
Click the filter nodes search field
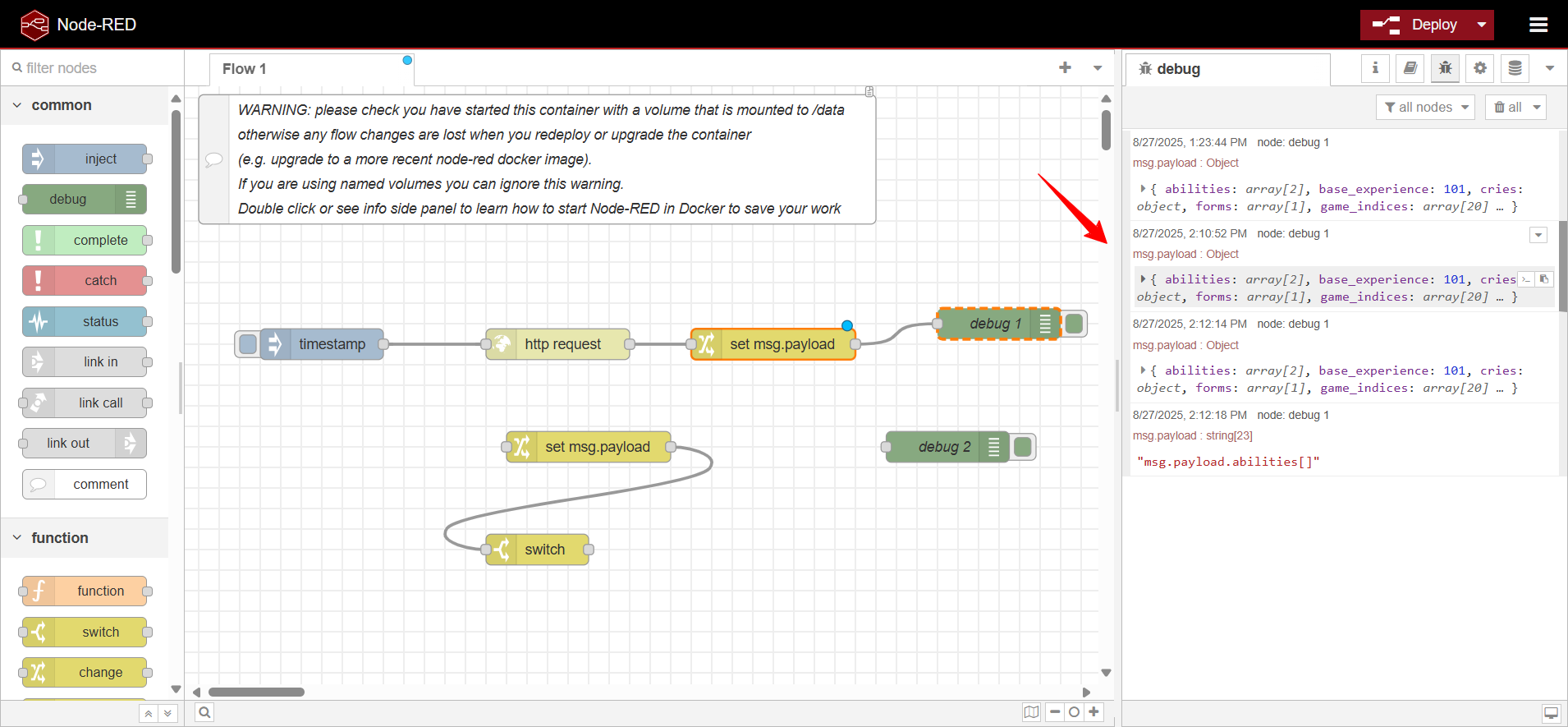(x=92, y=68)
